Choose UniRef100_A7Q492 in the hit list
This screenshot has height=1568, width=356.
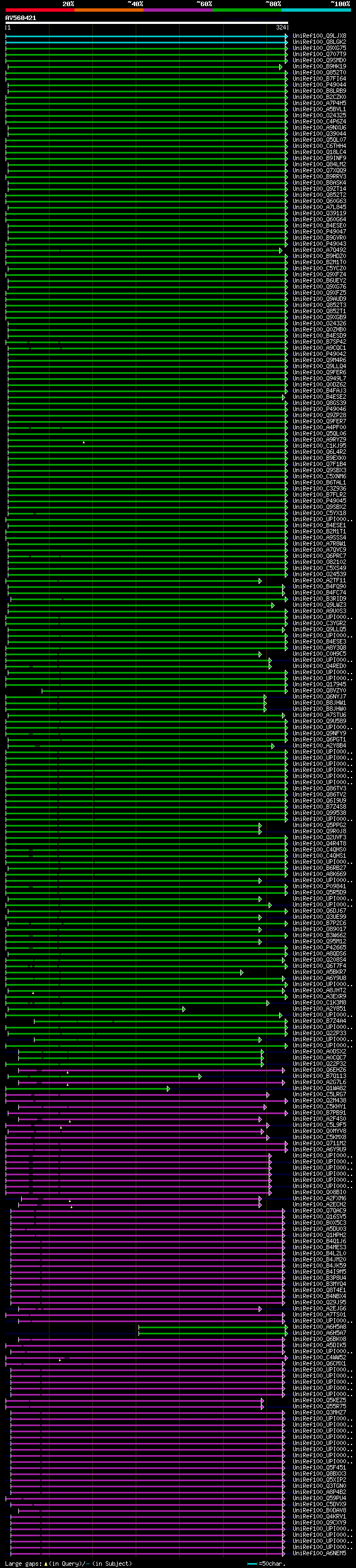319,250
